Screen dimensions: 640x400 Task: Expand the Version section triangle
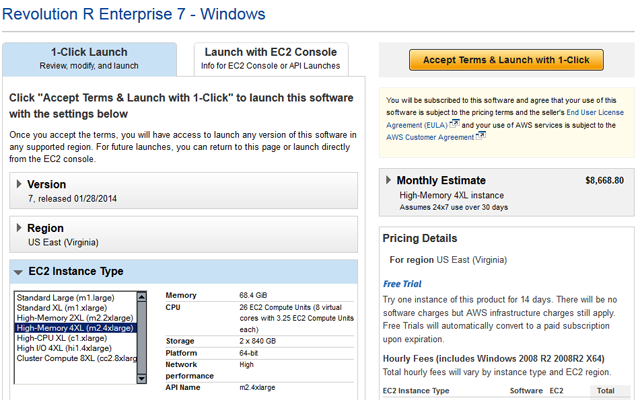tap(19, 184)
